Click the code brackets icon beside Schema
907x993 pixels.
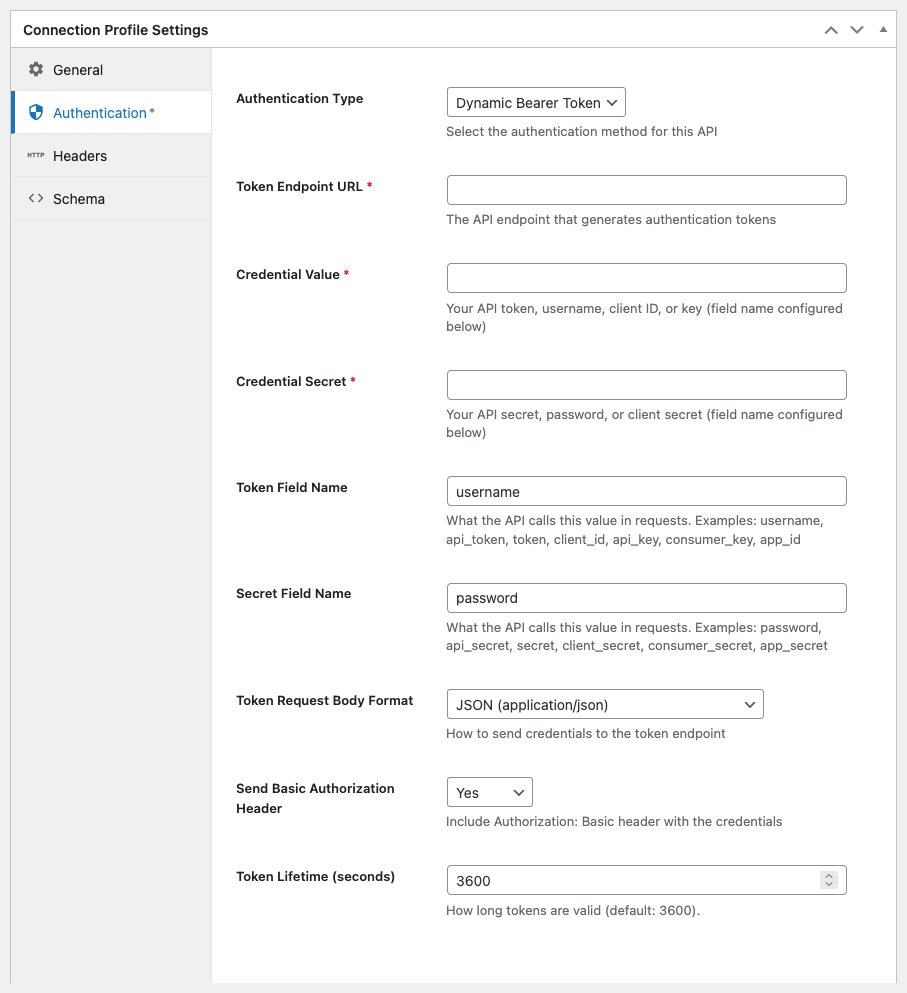pos(36,198)
